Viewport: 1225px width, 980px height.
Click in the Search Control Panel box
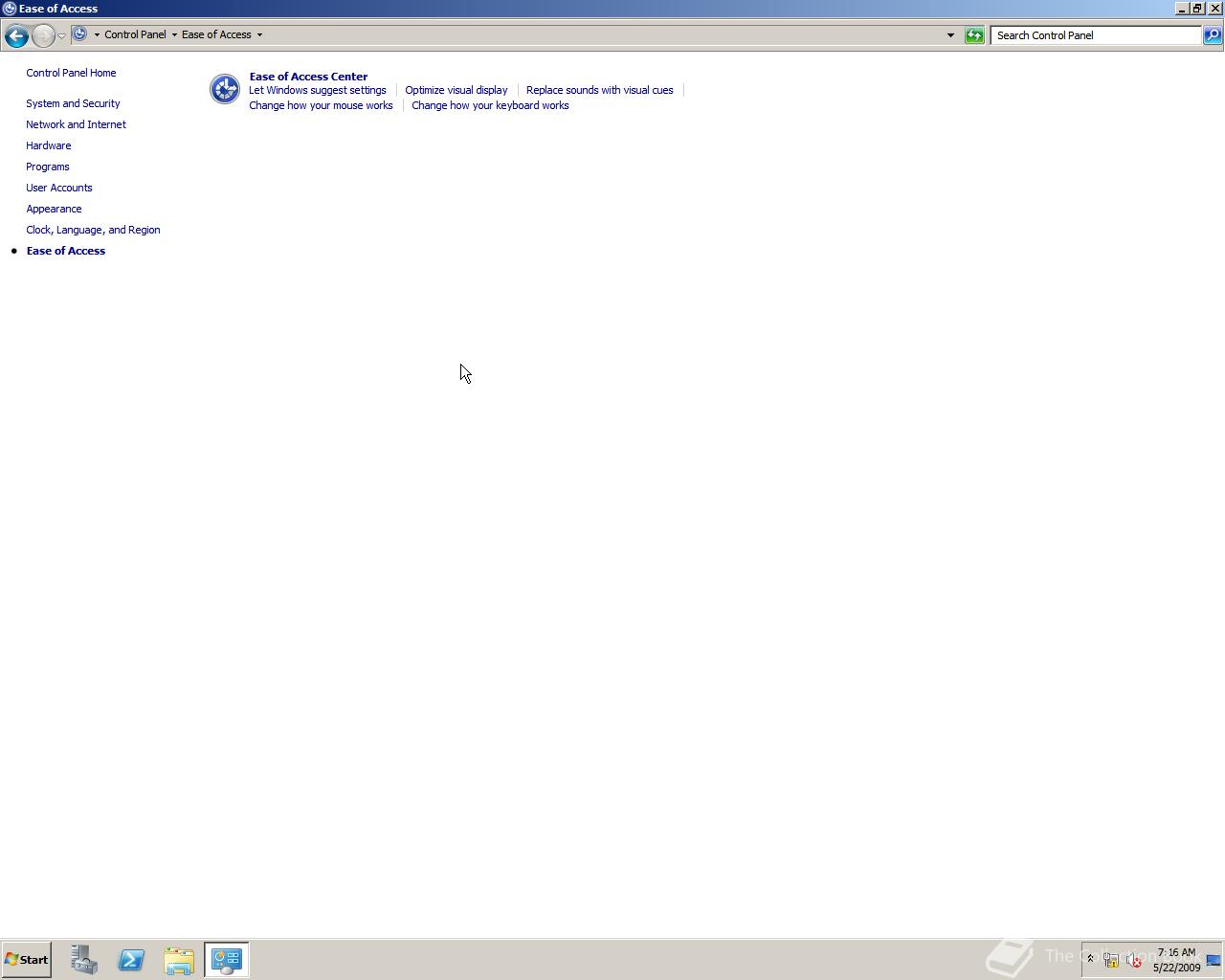[x=1096, y=35]
